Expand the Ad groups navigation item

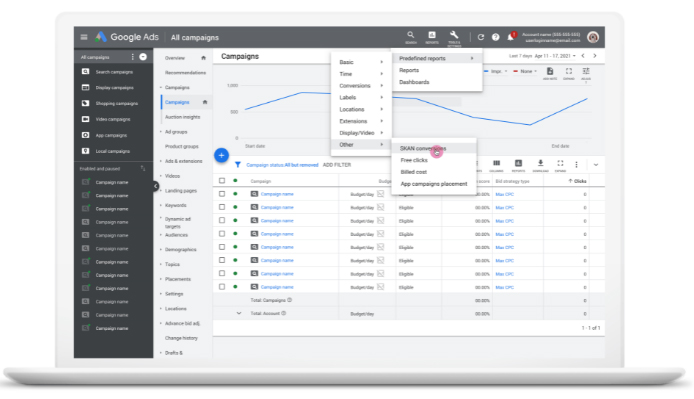tap(176, 132)
